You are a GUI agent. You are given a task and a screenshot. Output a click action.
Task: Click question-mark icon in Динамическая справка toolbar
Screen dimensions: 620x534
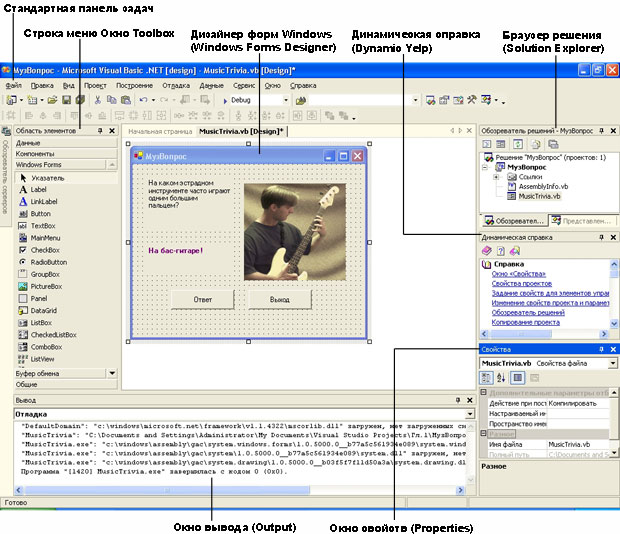click(501, 251)
